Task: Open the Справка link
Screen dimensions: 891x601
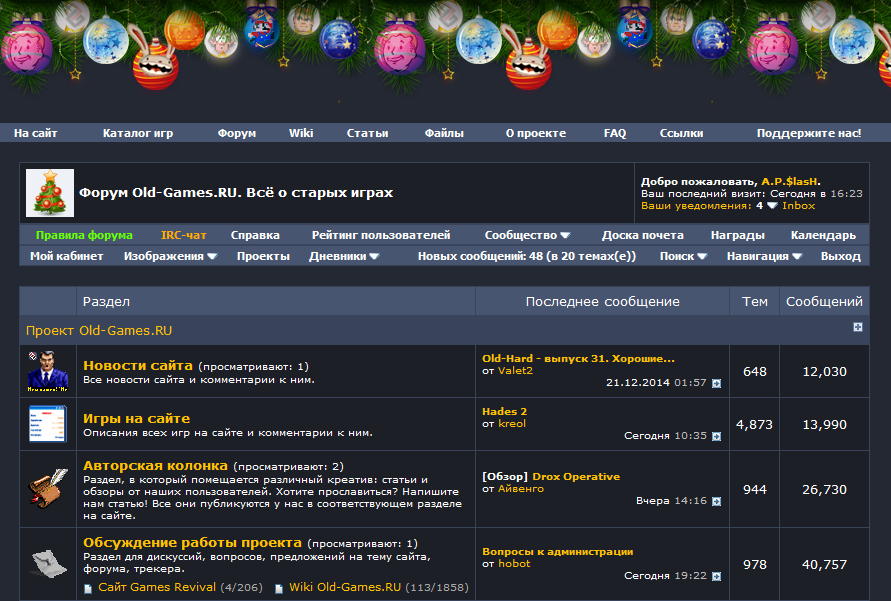Action: point(255,235)
